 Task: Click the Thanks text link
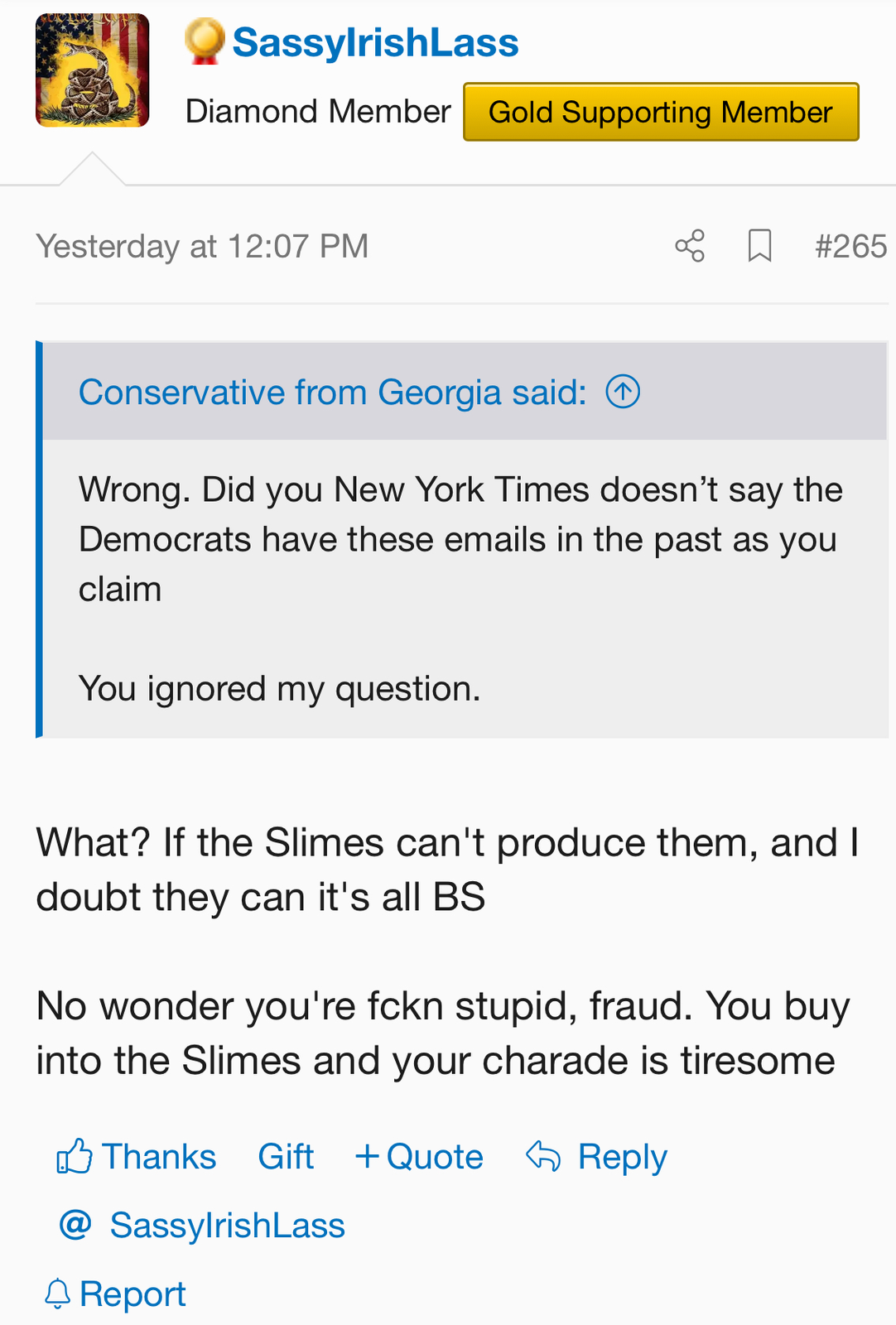(x=159, y=1156)
